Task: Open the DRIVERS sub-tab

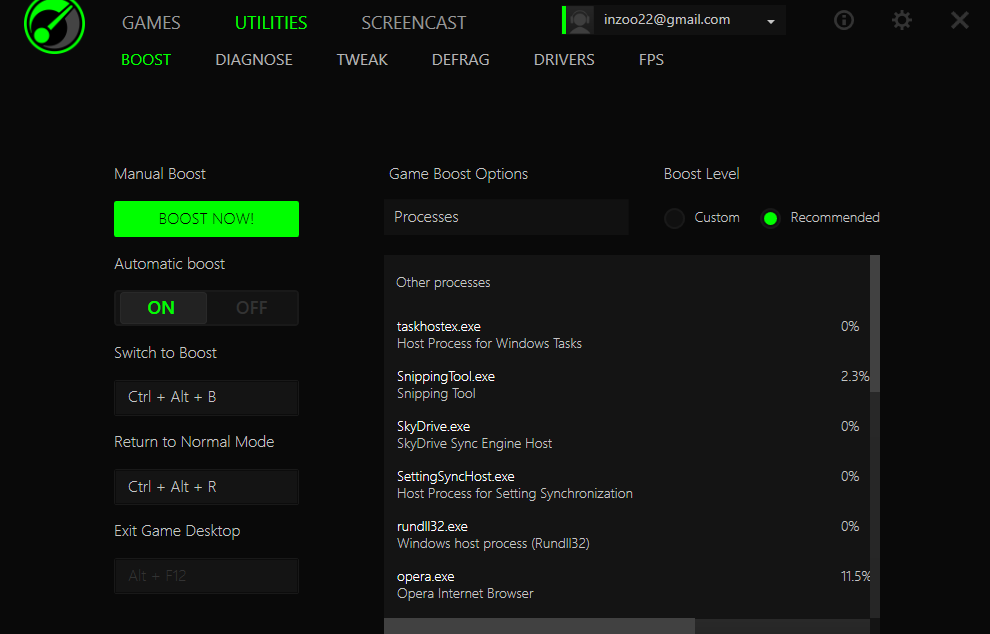Action: pos(564,59)
